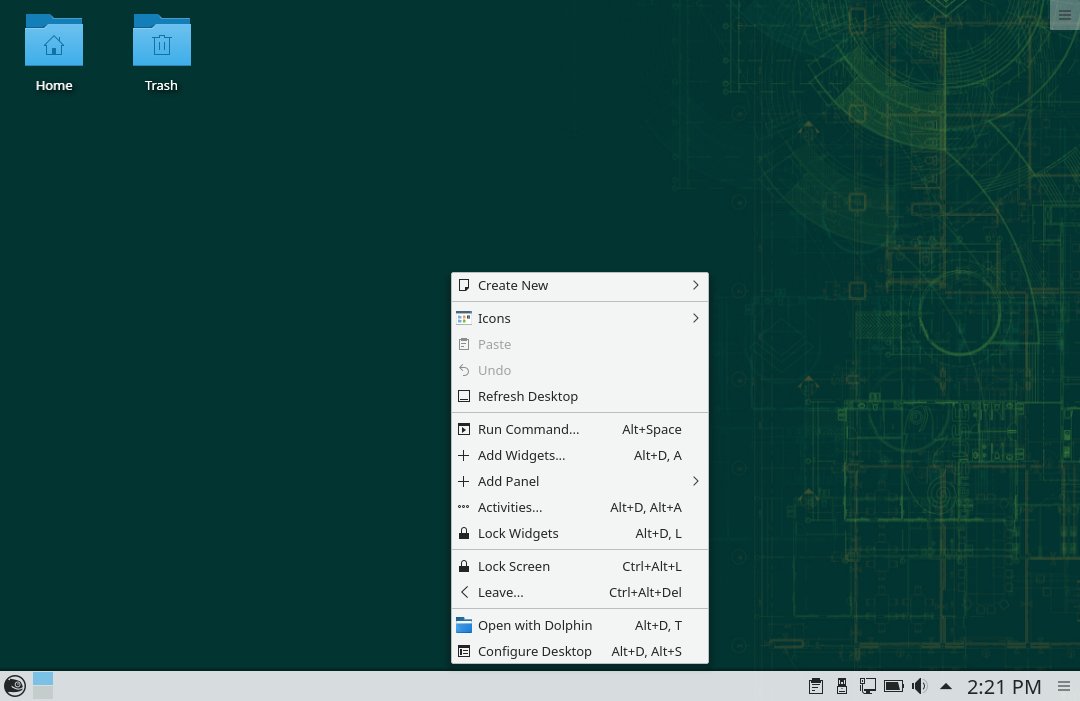Click the 2:21 PM digital clock
The height and width of the screenshot is (701, 1080).
point(1004,686)
